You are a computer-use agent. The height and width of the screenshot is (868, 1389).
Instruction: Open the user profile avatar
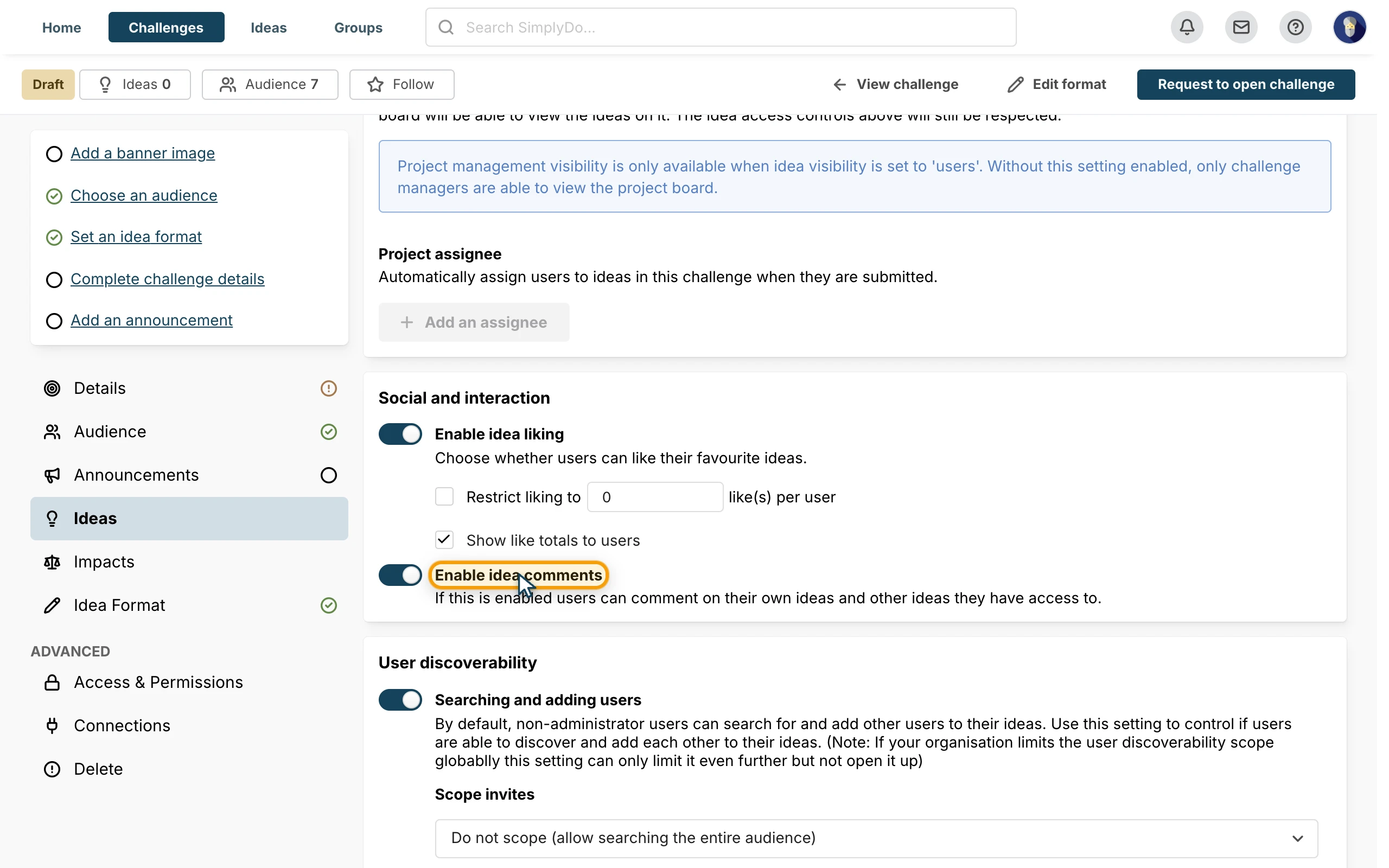(1349, 27)
